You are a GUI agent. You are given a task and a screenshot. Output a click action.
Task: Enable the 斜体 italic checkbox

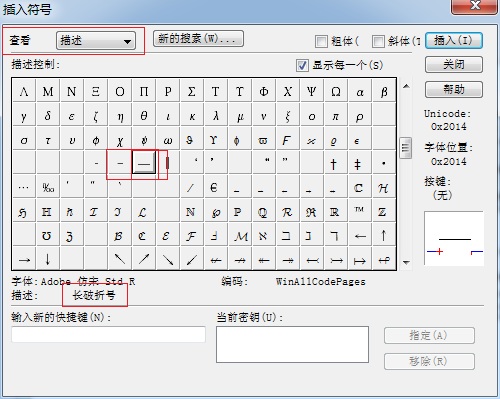tap(378, 41)
